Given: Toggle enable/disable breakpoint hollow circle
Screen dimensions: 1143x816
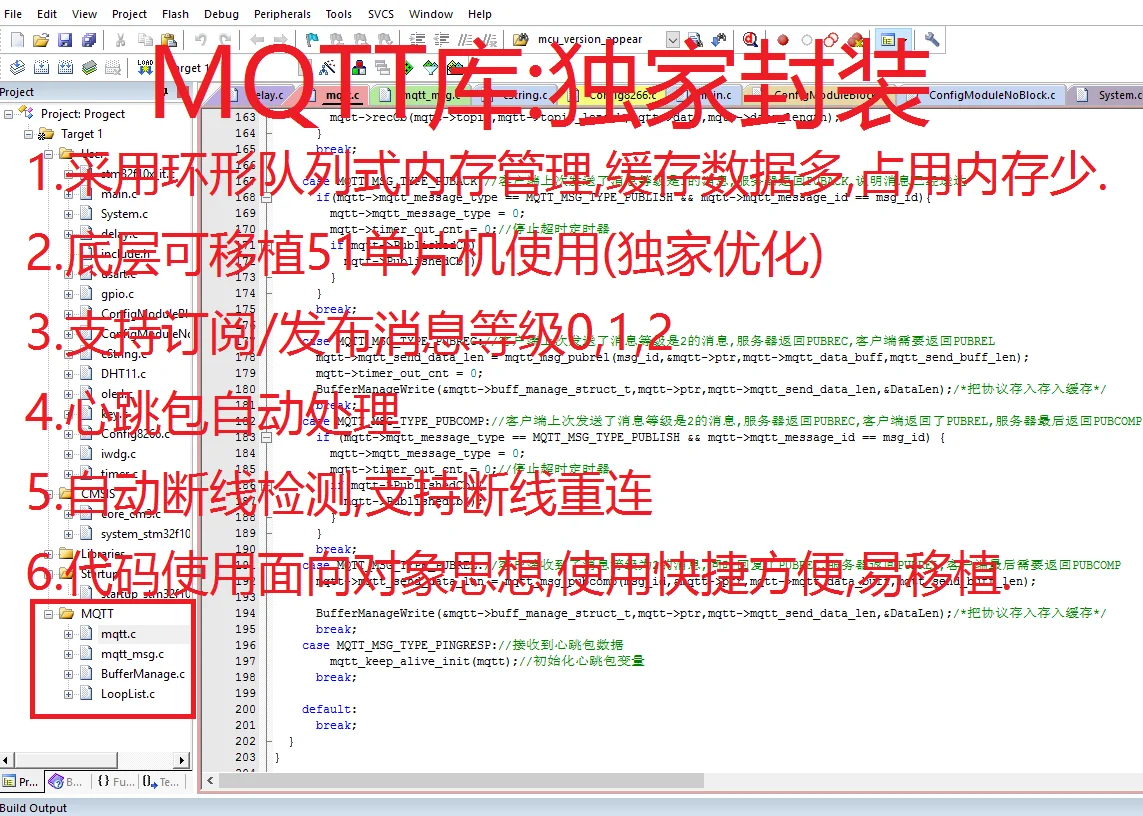Looking at the screenshot, I should [x=806, y=39].
